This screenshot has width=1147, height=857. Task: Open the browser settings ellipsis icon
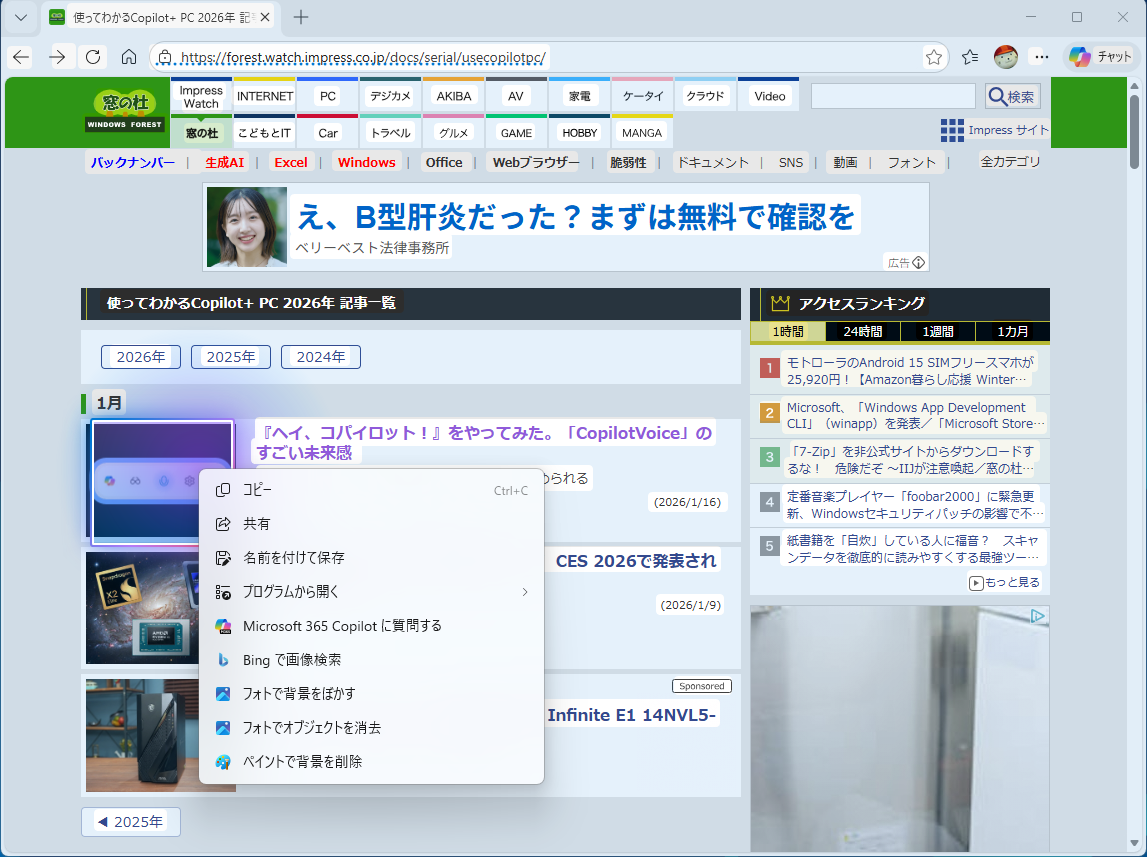point(1042,57)
